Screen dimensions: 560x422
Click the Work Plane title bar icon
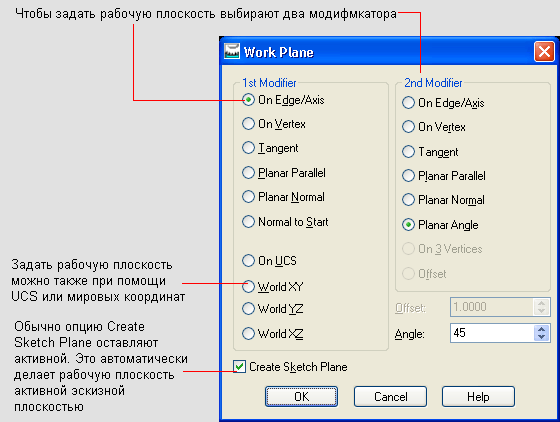[232, 51]
